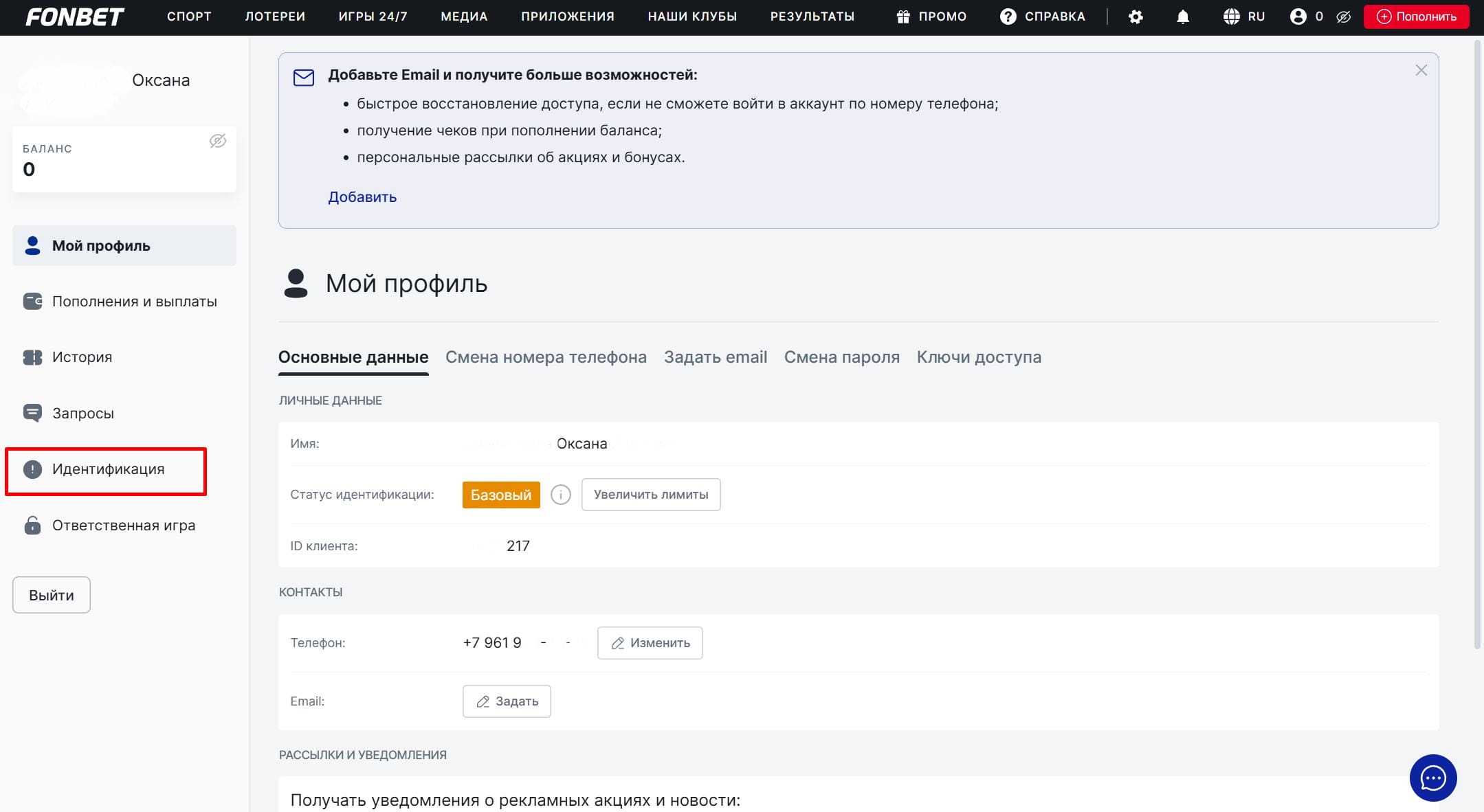Open the Медиа menu

point(464,16)
